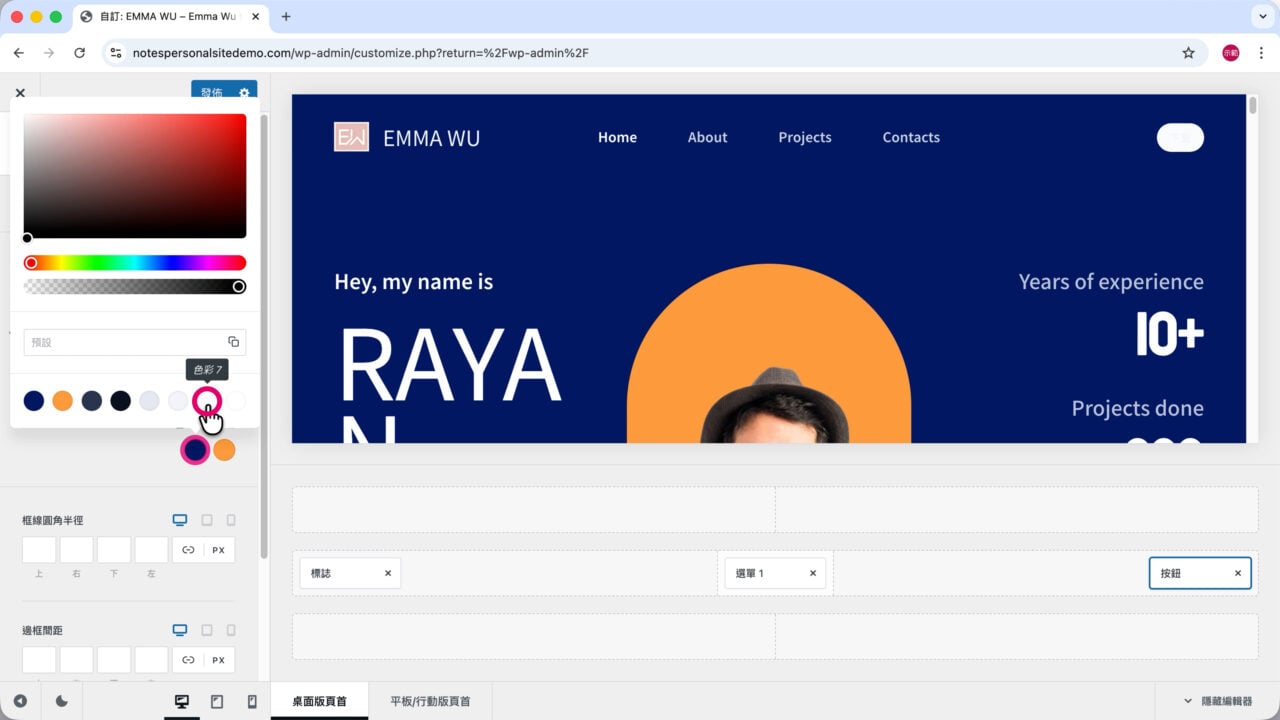The height and width of the screenshot is (720, 1280).
Task: Select the 桌面版頁首 tab
Action: tap(319, 701)
